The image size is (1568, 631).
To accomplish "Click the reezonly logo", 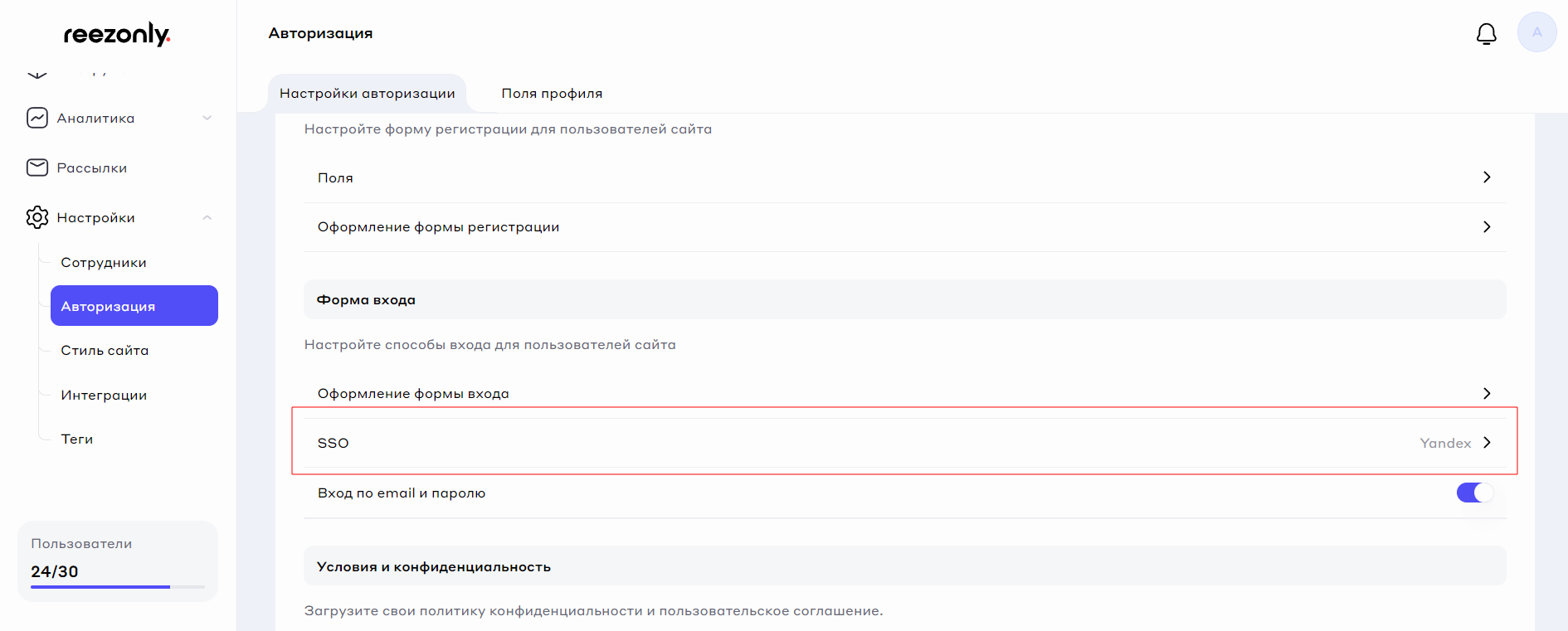I will tap(116, 34).
